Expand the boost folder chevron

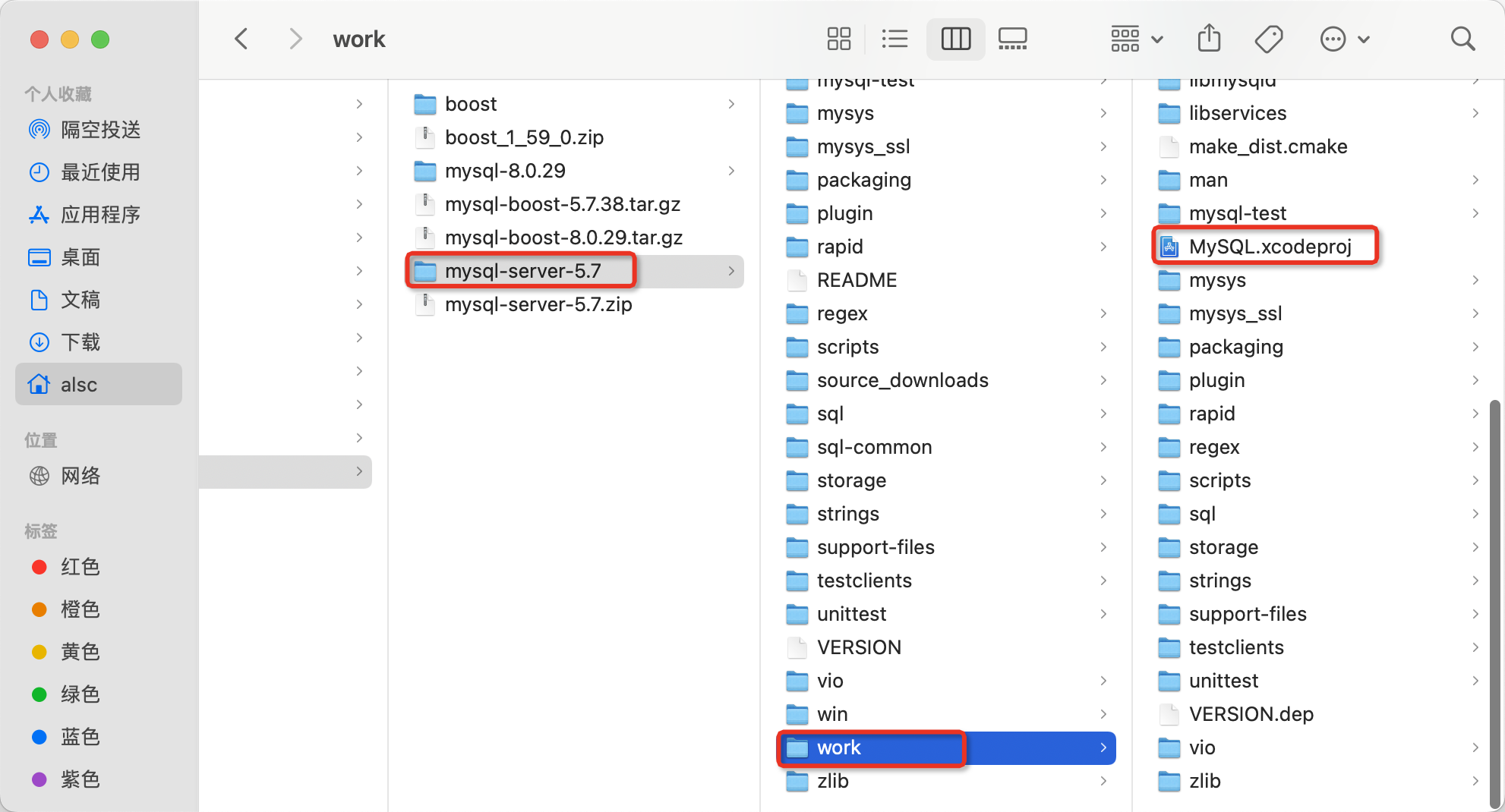[x=730, y=104]
